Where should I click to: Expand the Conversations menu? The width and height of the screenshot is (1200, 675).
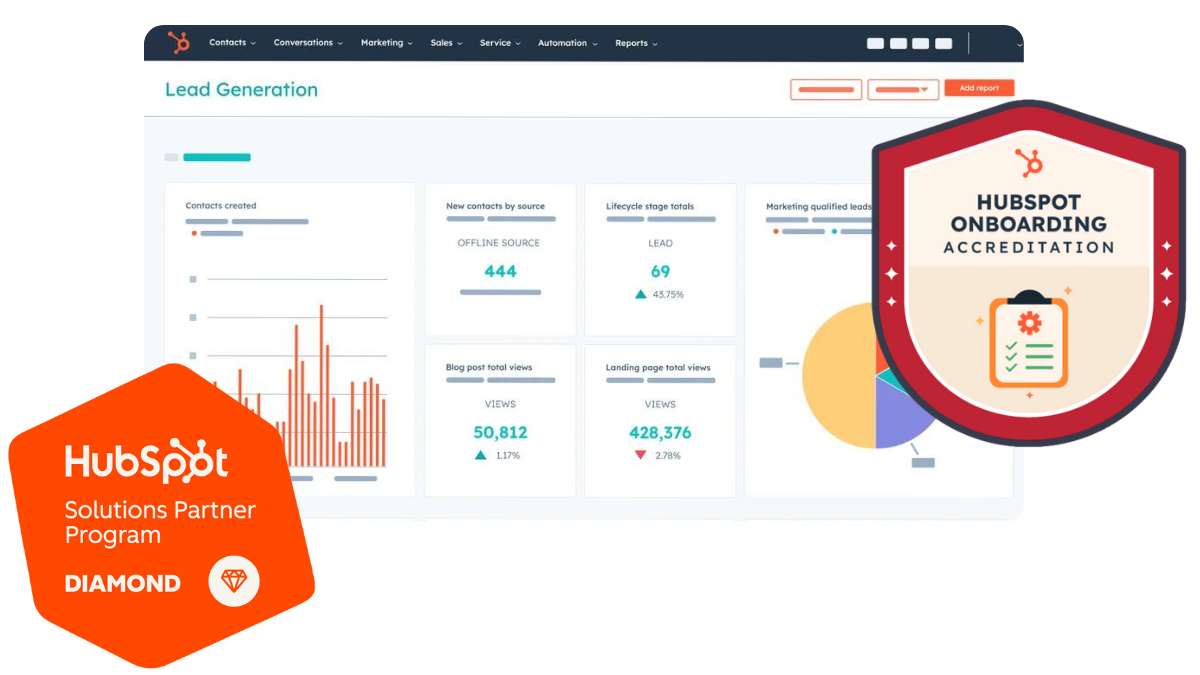coord(308,43)
